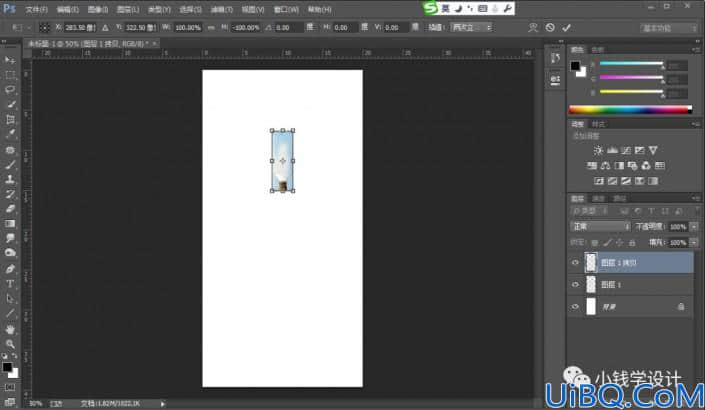Open the 图层(L) menu
The width and height of the screenshot is (705, 410).
[128, 9]
